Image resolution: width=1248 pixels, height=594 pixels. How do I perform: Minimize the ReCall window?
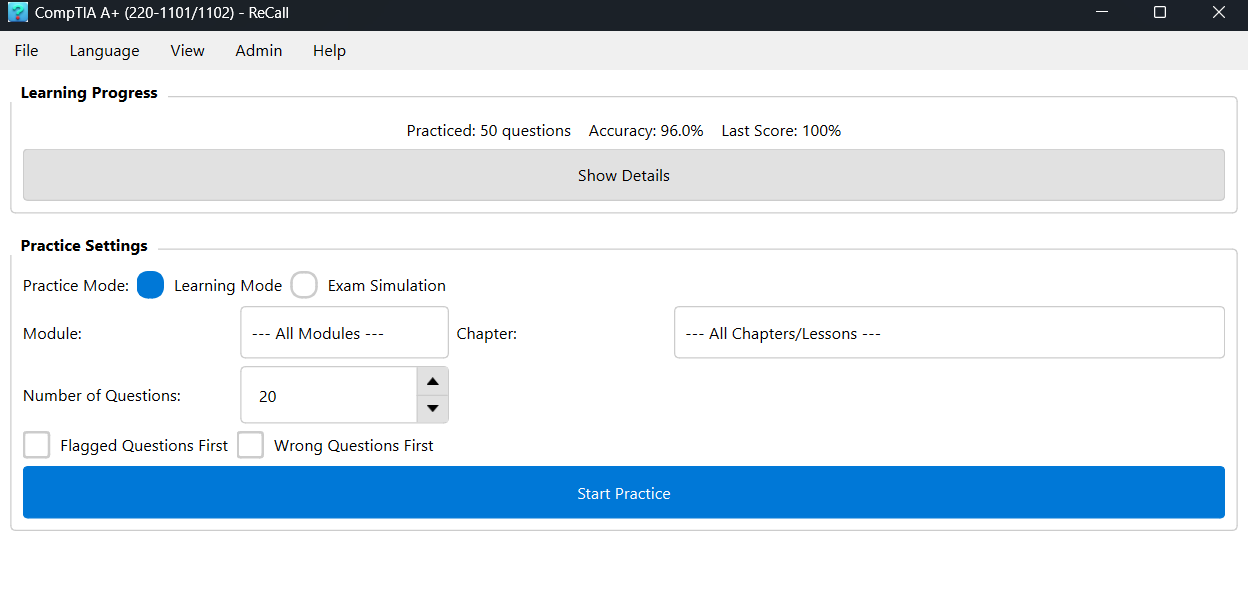click(x=1101, y=13)
